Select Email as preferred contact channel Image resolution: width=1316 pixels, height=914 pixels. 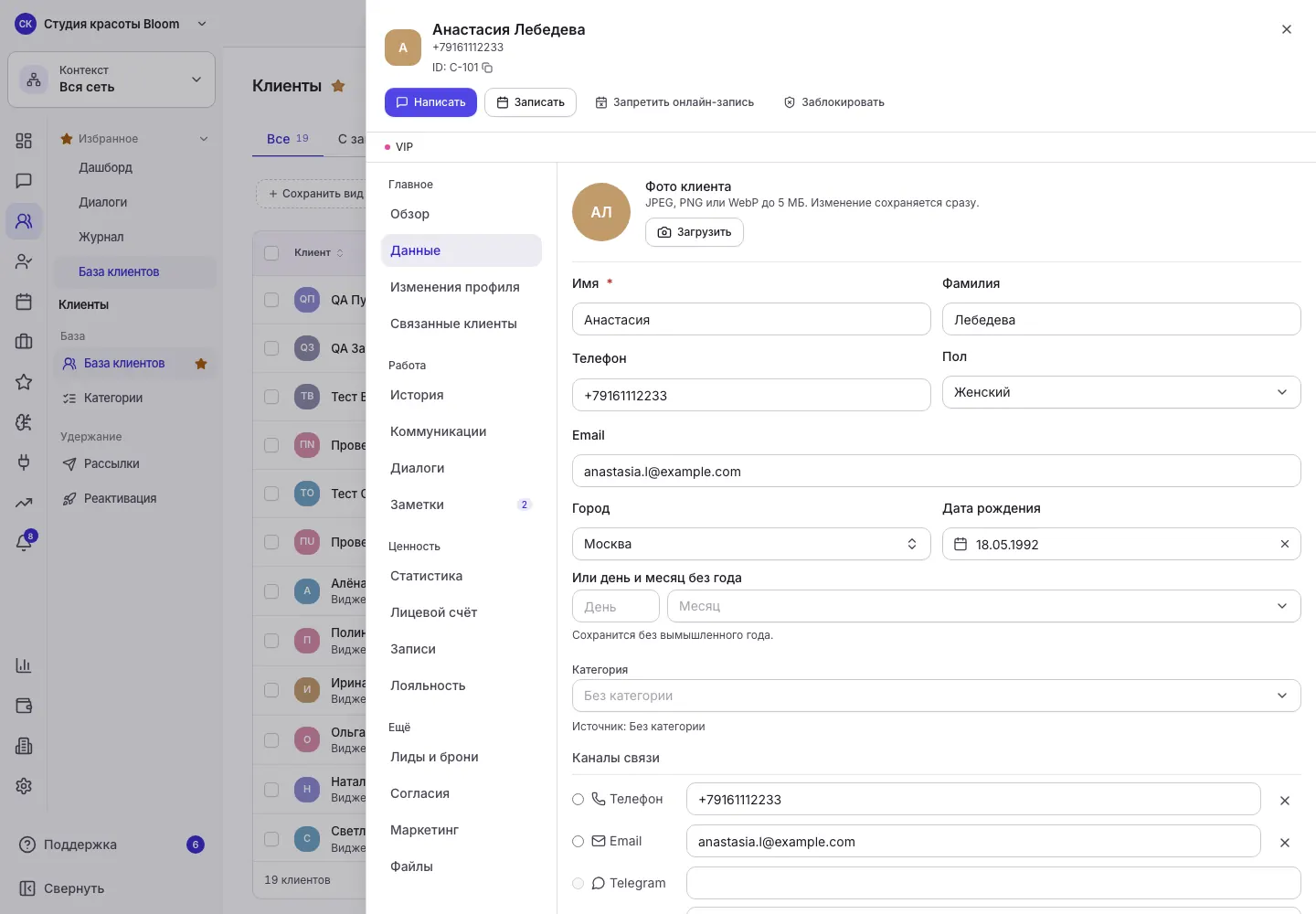coord(578,842)
